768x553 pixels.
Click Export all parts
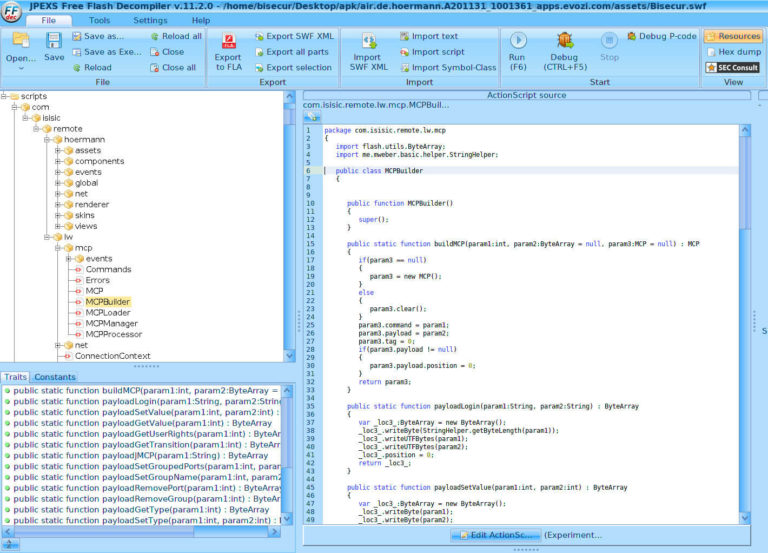coord(292,52)
